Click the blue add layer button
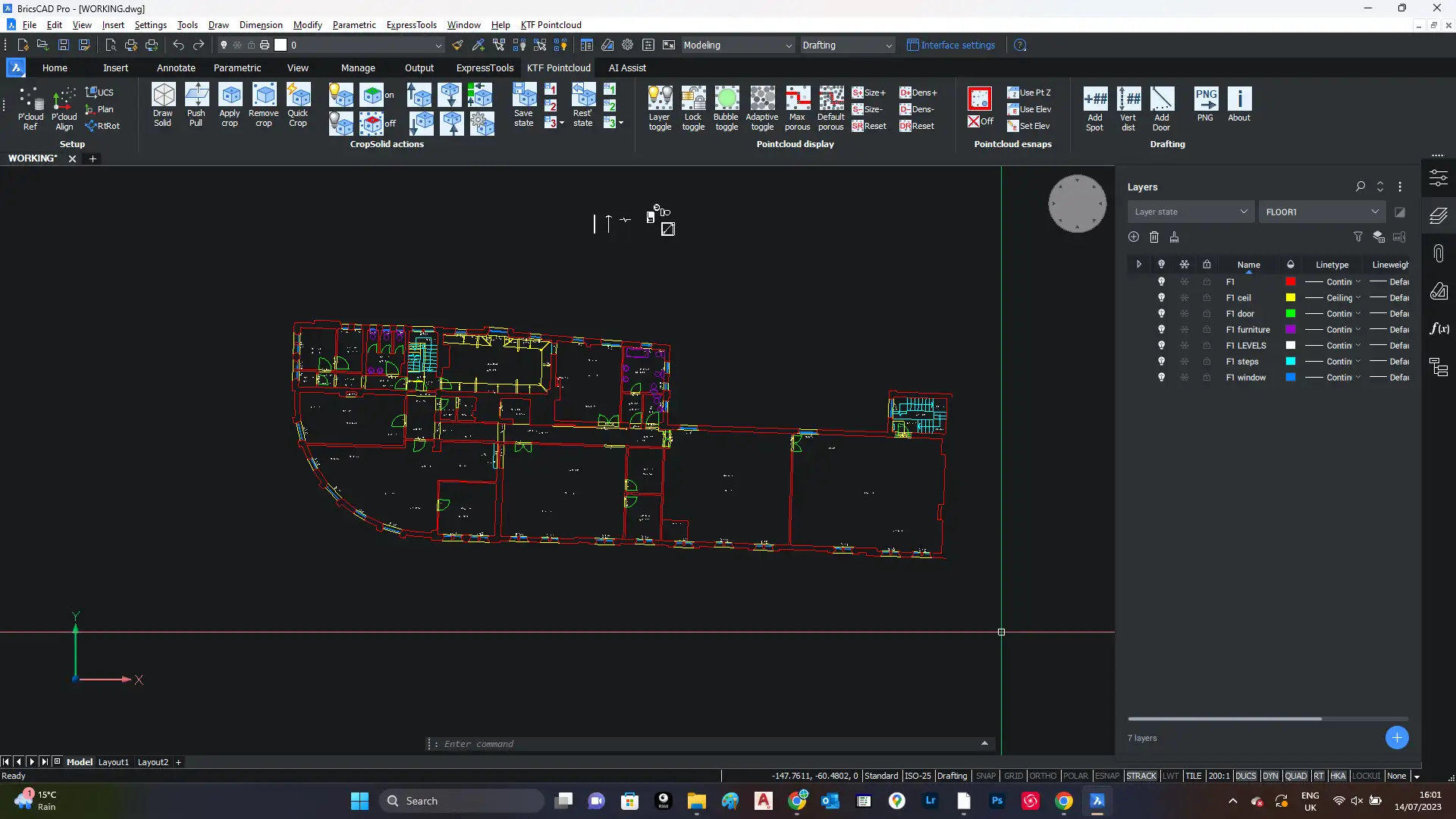Viewport: 1456px width, 819px height. click(1397, 737)
